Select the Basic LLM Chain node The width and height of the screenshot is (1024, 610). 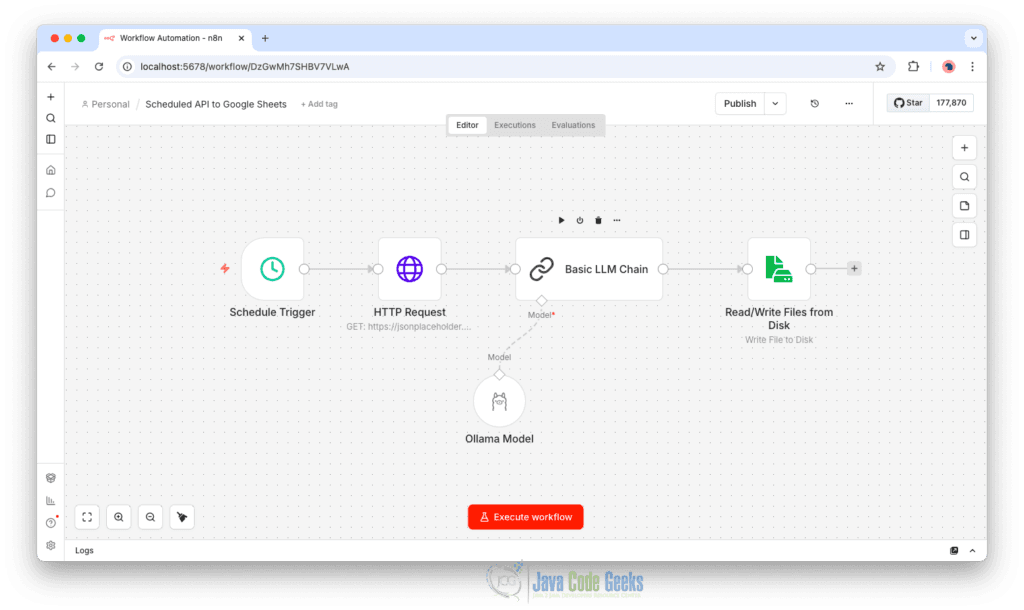click(589, 268)
